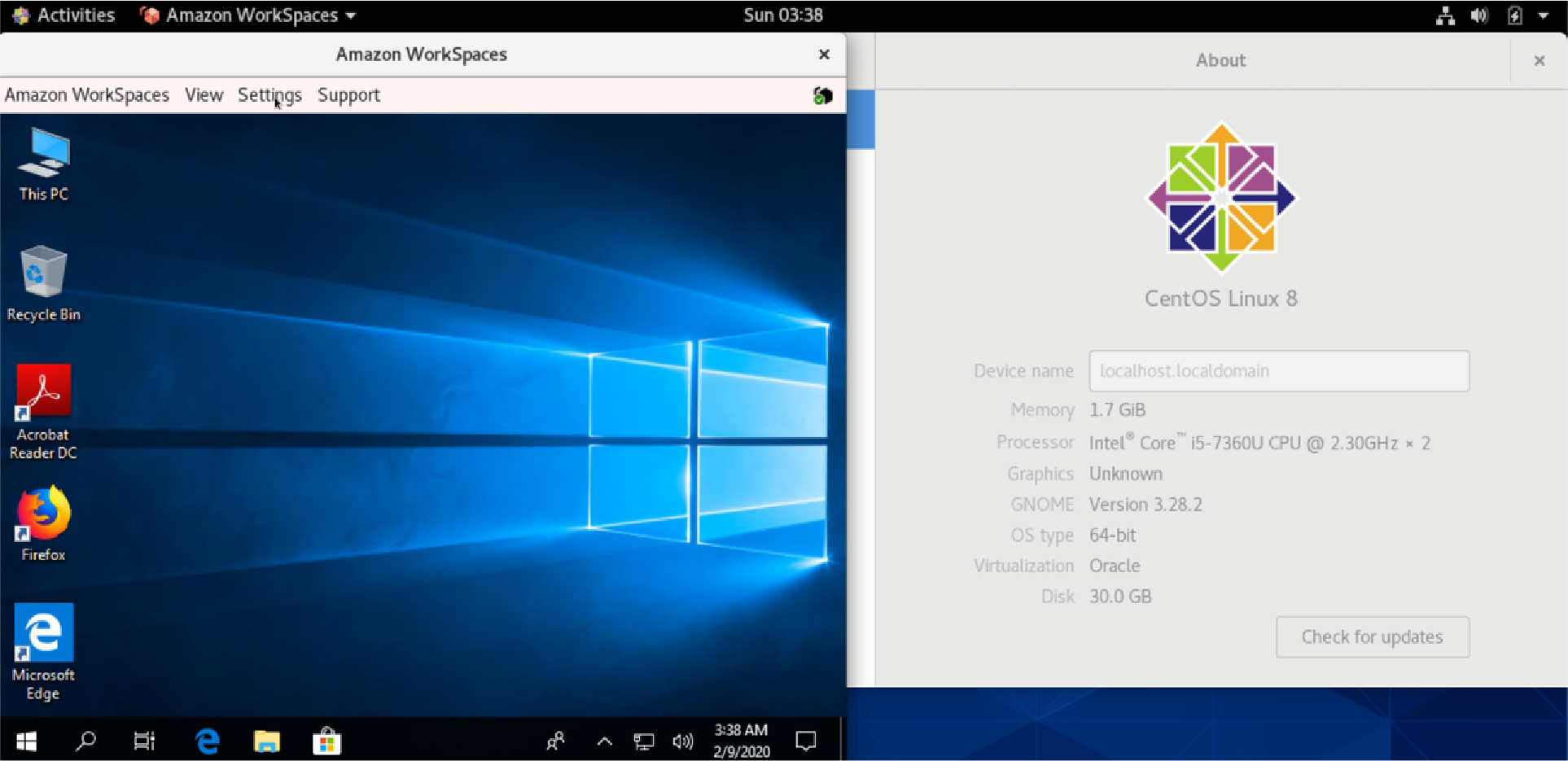1568x761 pixels.
Task: Click the Virtualization value Oracle
Action: pyautogui.click(x=1115, y=566)
